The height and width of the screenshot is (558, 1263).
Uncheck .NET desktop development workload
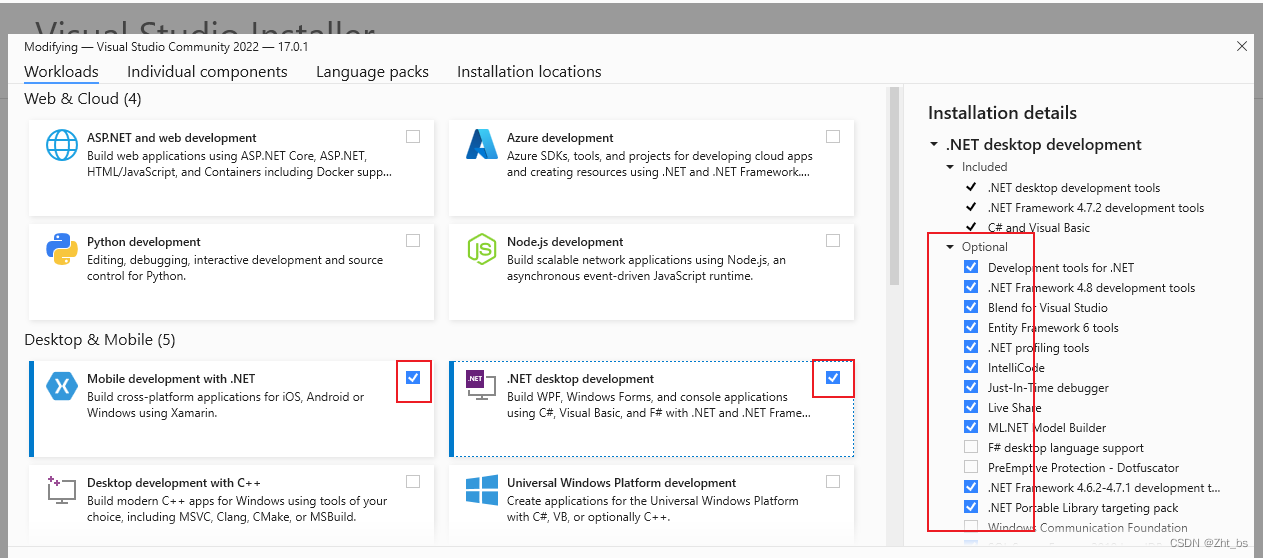pos(833,378)
